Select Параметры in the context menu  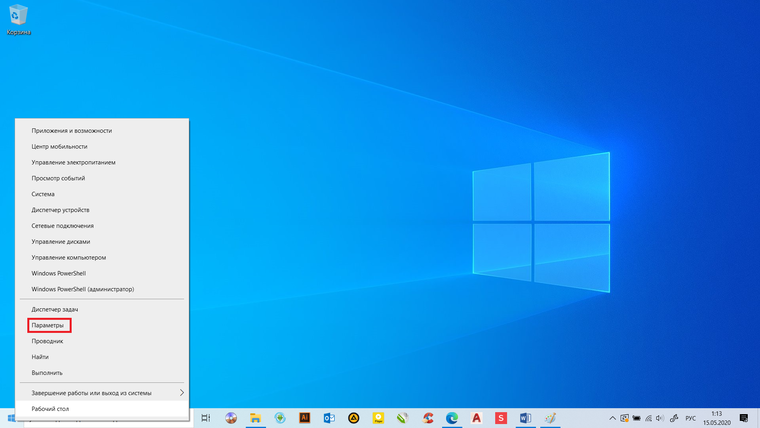click(48, 325)
